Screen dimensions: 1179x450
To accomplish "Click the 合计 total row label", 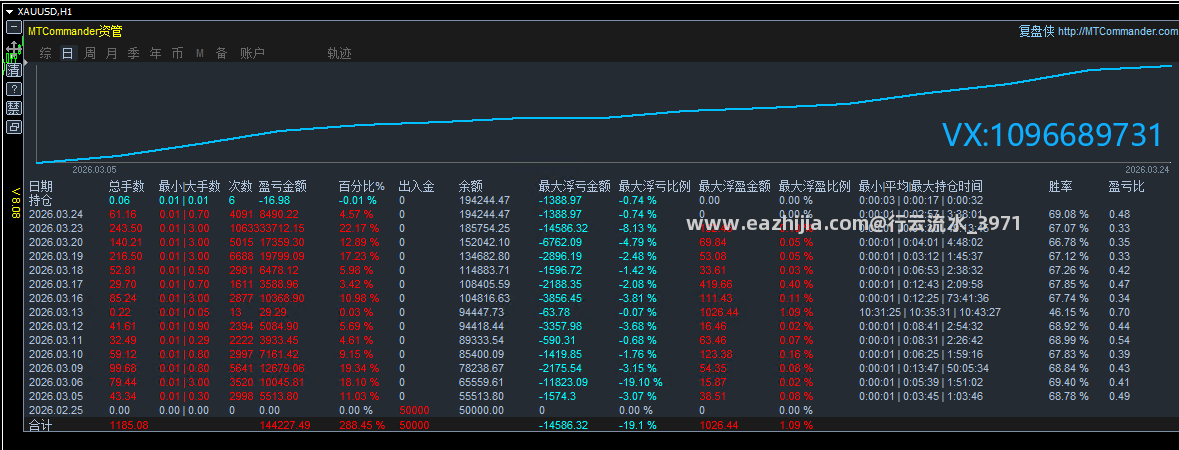I will 41,426.
